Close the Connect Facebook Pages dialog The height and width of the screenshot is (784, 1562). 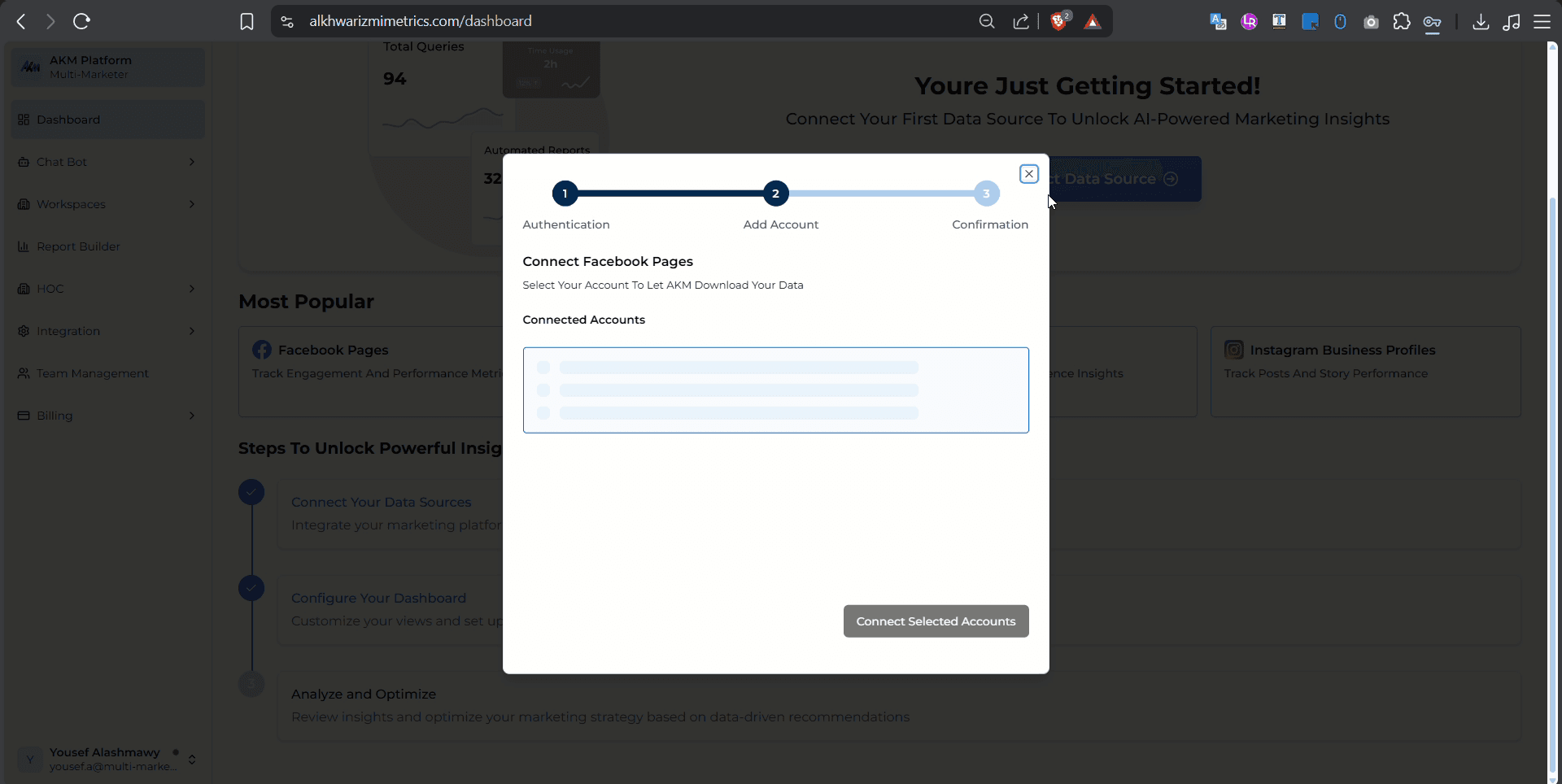1028,174
